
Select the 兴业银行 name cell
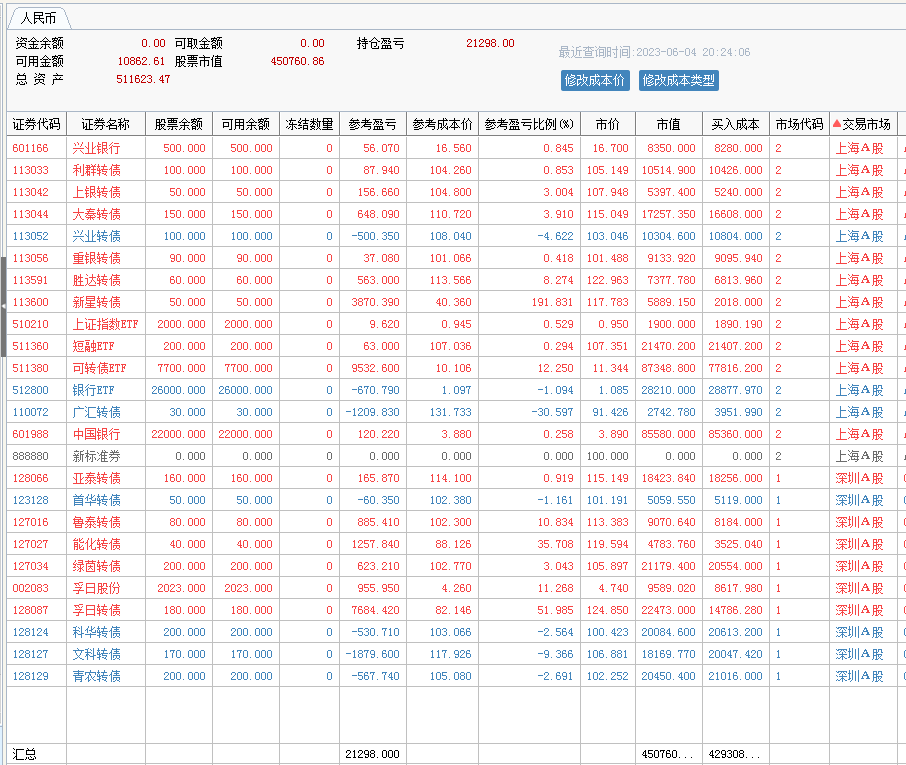pyautogui.click(x=96, y=148)
